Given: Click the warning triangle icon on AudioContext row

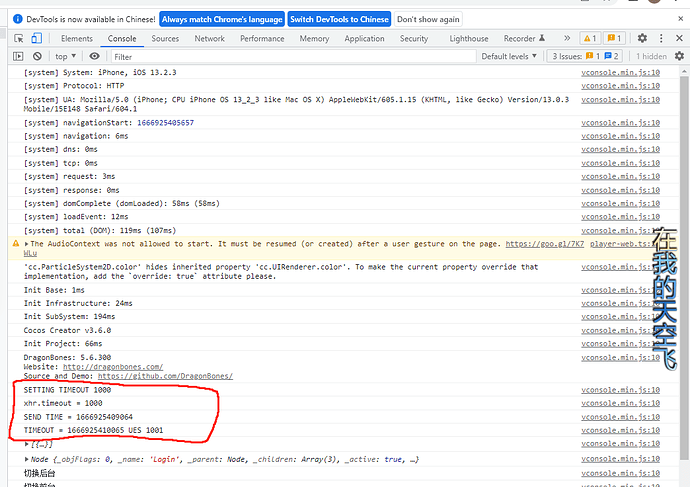Looking at the screenshot, I should click(x=16, y=243).
